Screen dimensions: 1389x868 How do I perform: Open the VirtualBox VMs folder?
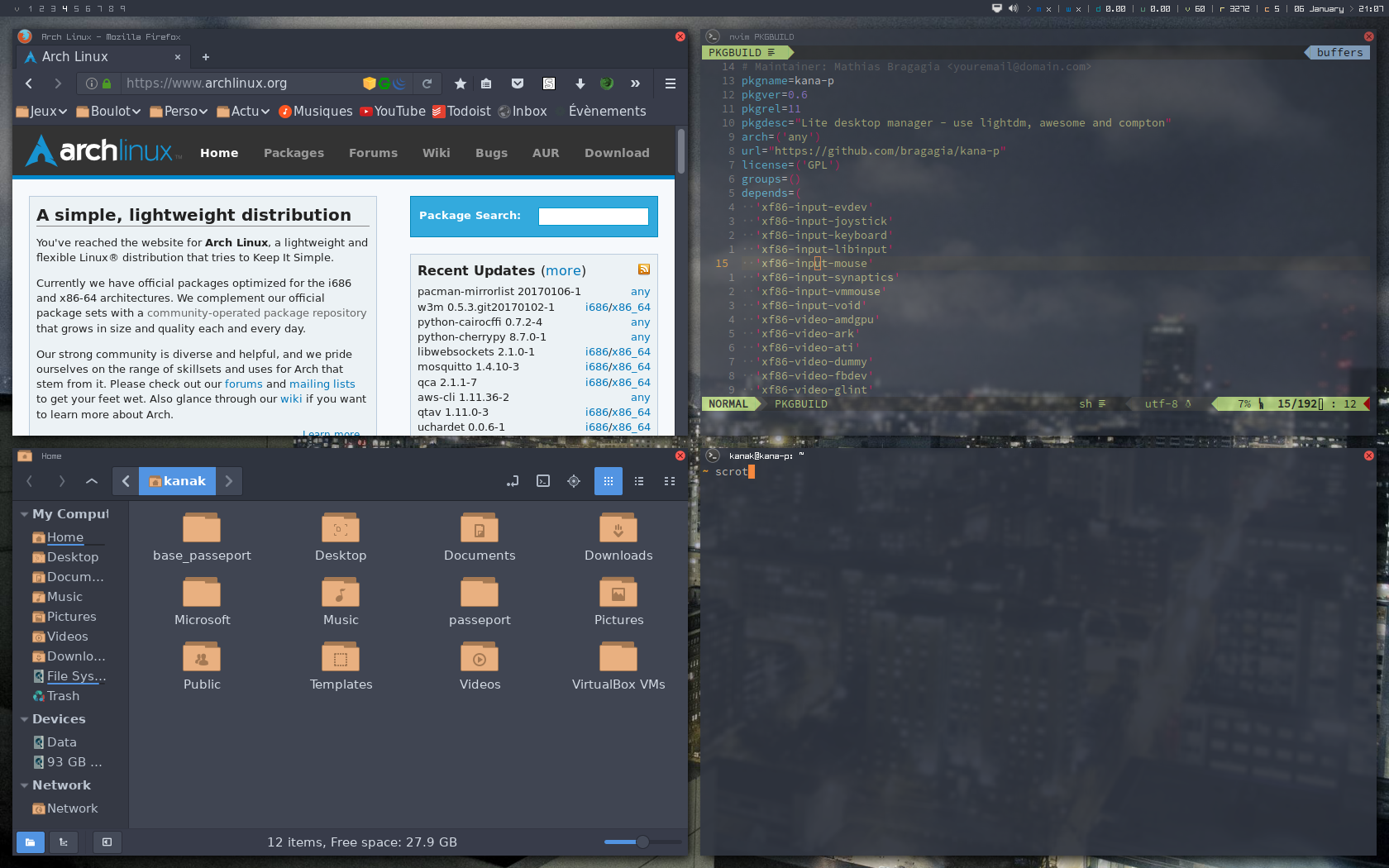point(618,668)
